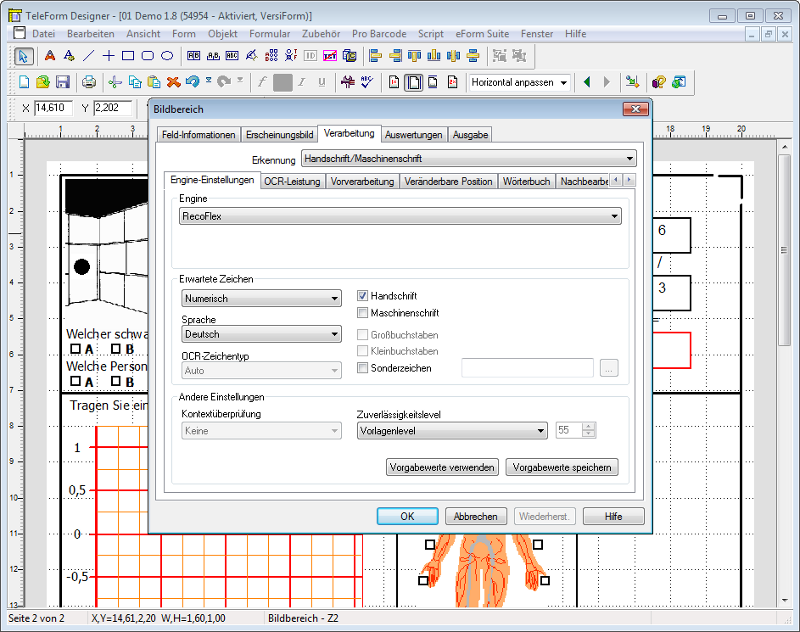Screen dimensions: 800x632
Task: Switch to the Erscheinungsbild tab
Action: pos(279,134)
